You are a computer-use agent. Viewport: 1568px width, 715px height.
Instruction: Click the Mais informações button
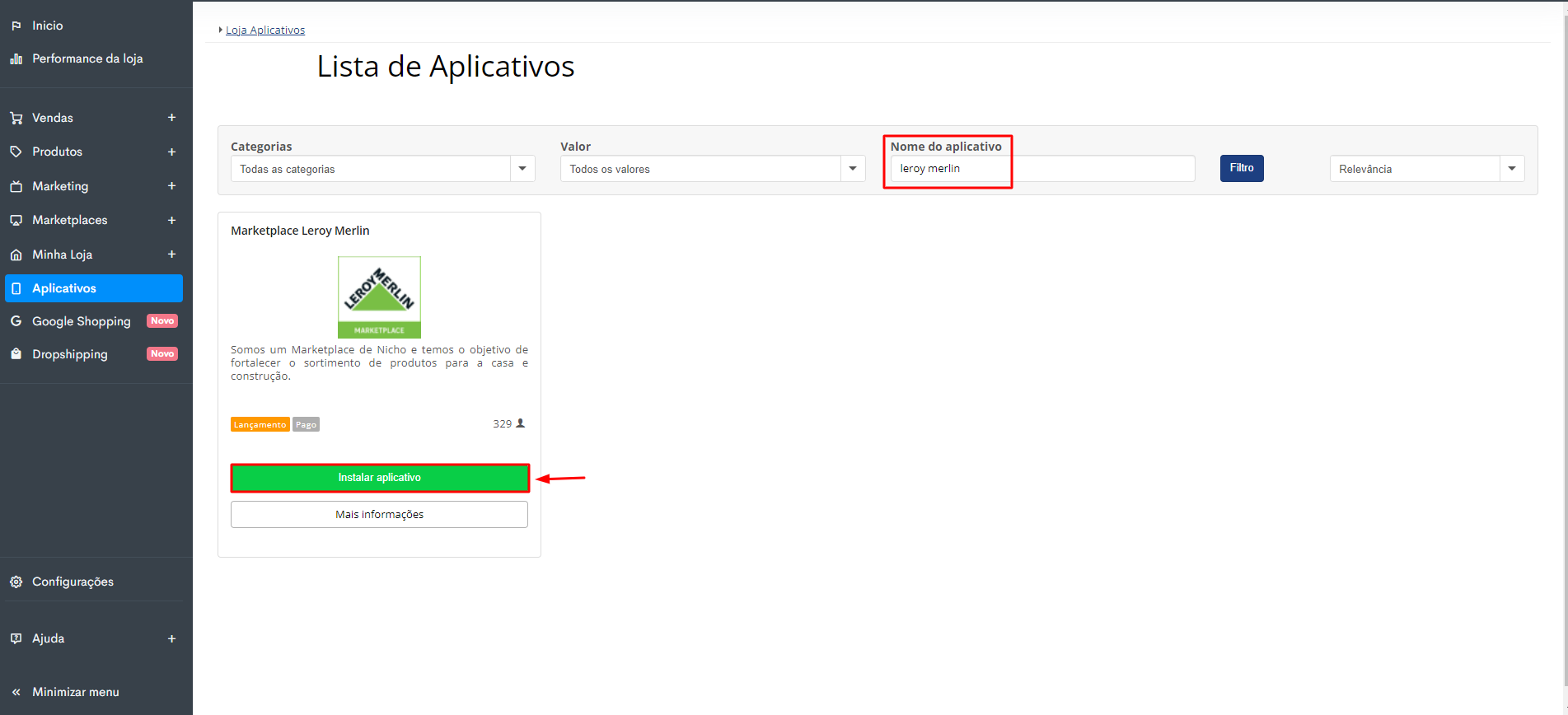point(380,514)
